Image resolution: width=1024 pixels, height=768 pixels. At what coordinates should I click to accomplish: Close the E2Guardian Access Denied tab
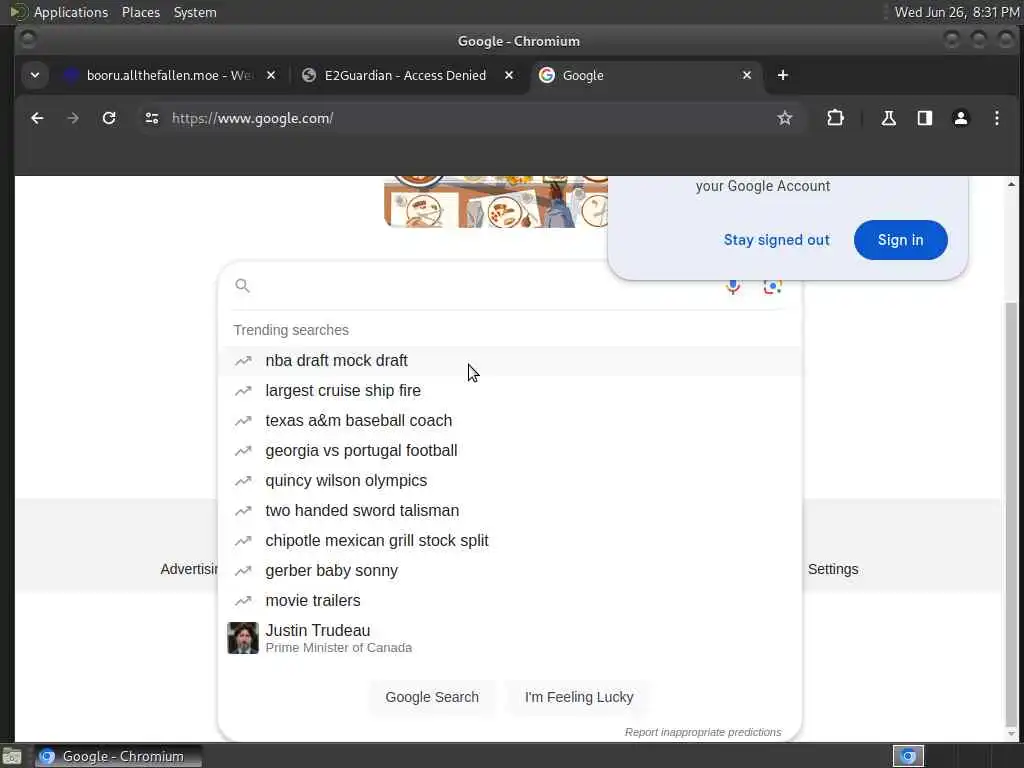point(509,75)
